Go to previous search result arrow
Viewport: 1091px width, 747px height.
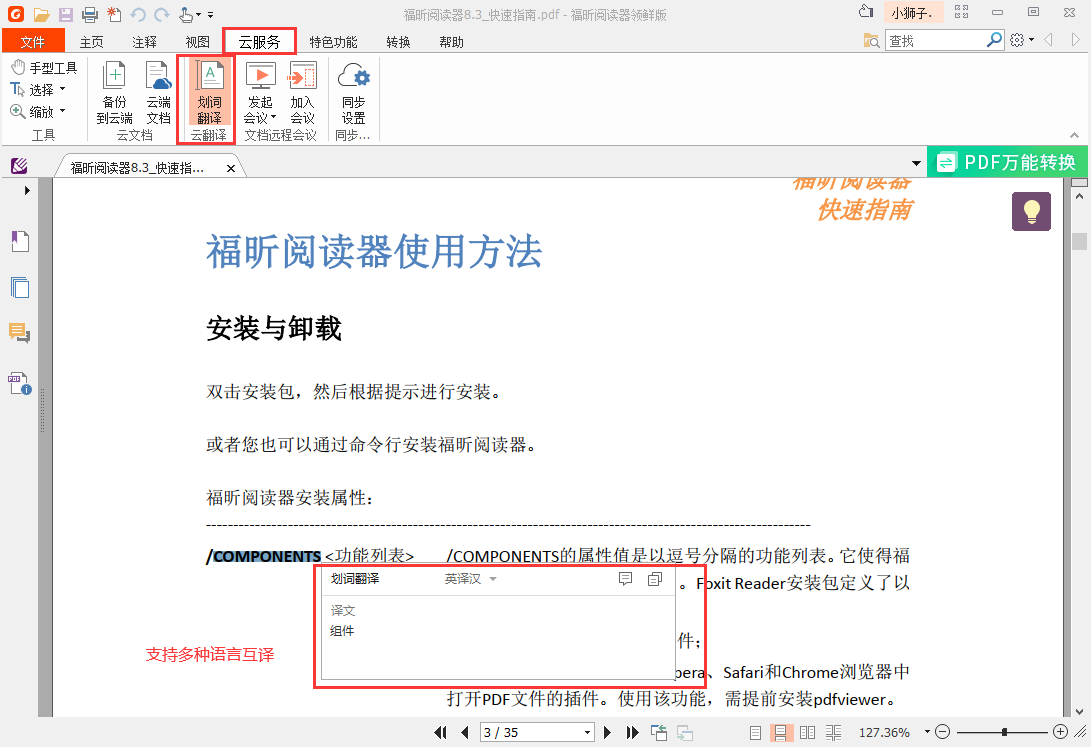coord(1049,40)
